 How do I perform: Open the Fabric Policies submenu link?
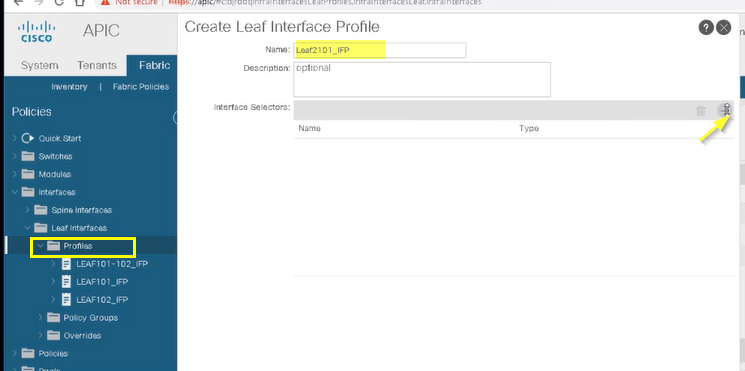[x=141, y=87]
